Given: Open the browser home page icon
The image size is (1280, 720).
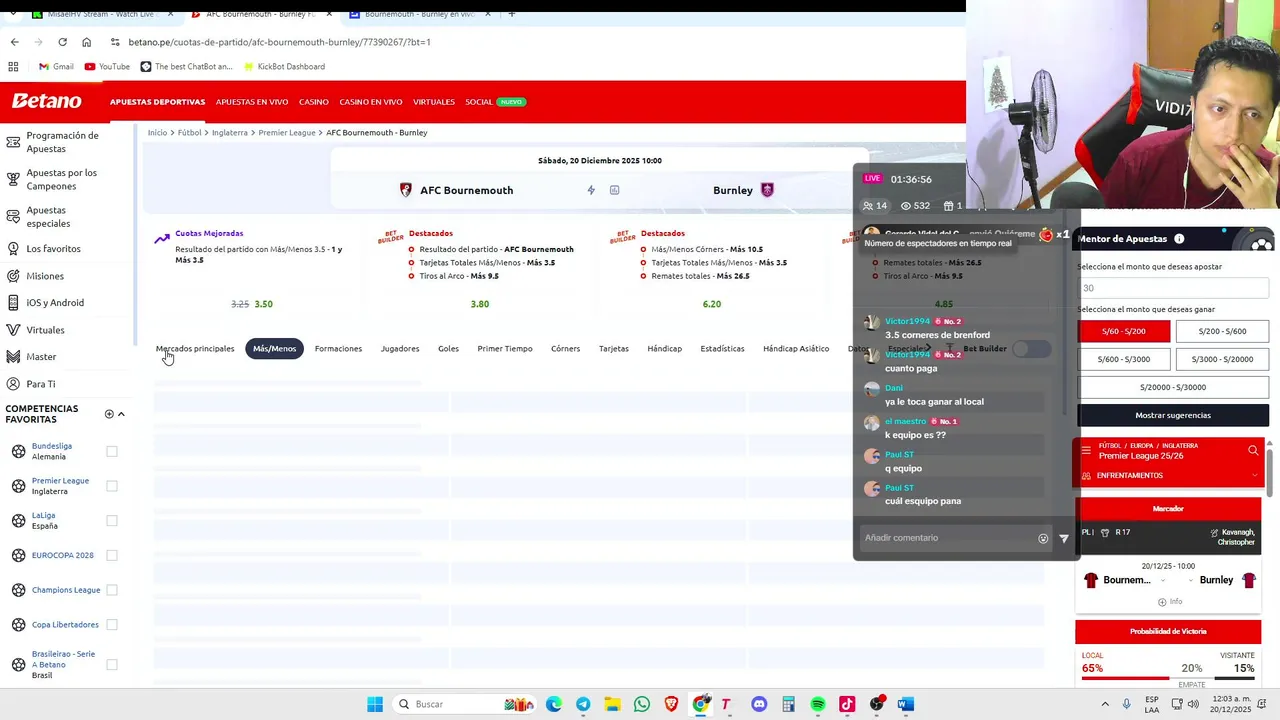Looking at the screenshot, I should point(86,42).
